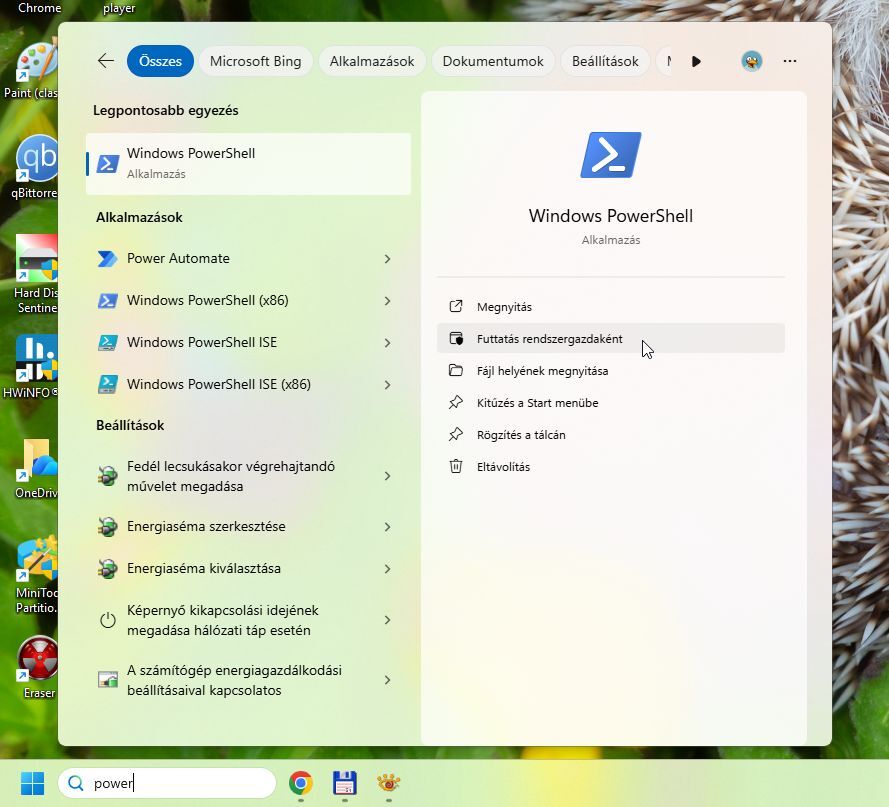Choose Futtatás rendszergazdaként
This screenshot has height=807, width=889.
coord(611,339)
